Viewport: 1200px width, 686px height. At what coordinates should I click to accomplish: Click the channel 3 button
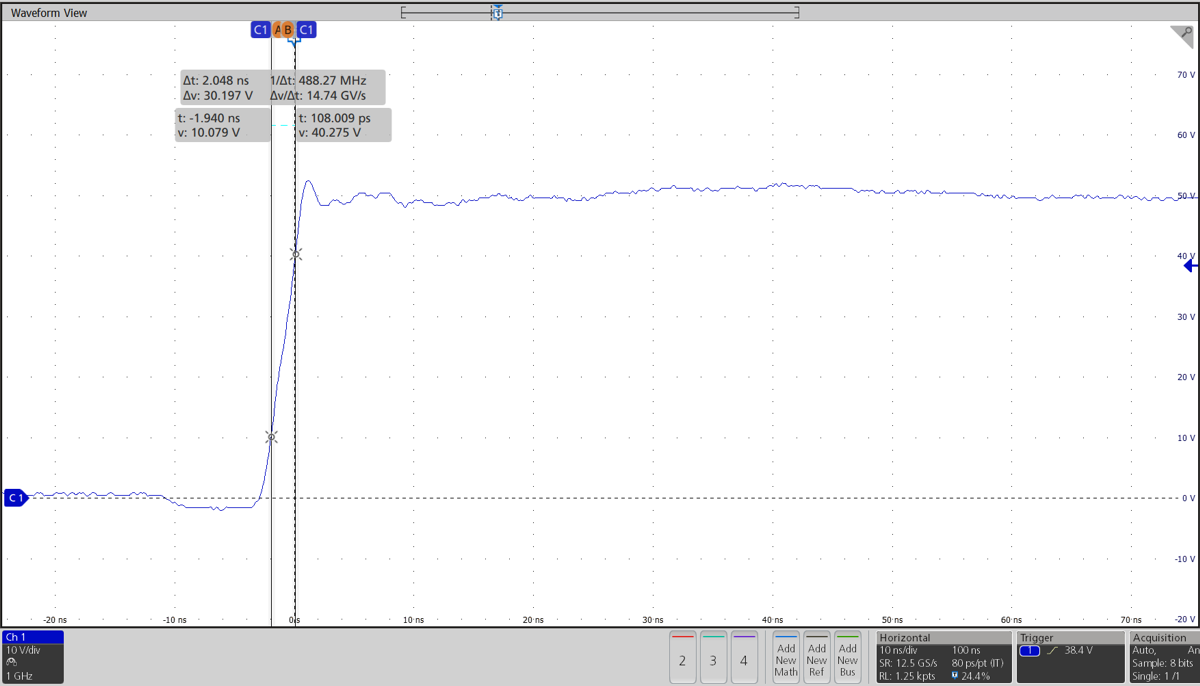click(713, 656)
